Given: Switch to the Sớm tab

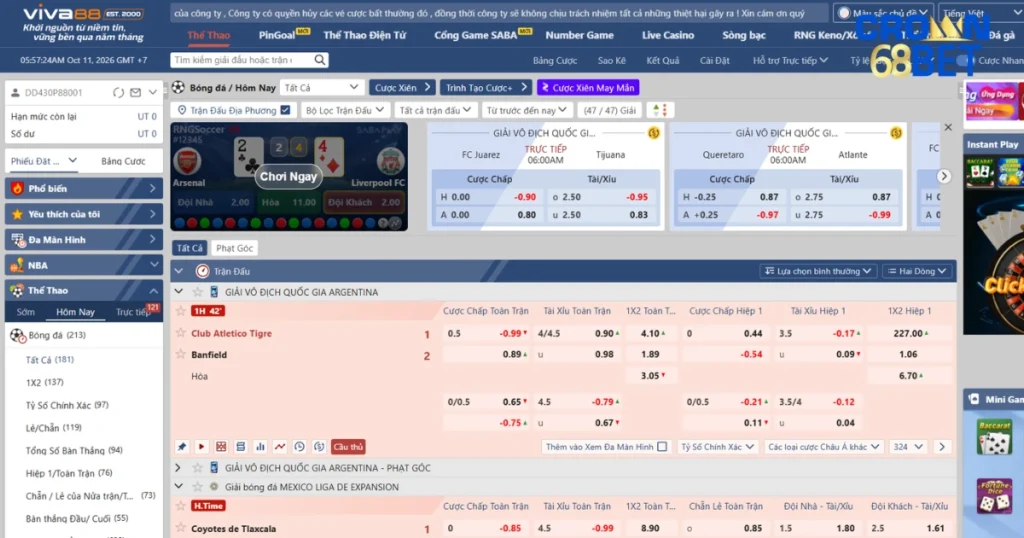Looking at the screenshot, I should point(26,312).
